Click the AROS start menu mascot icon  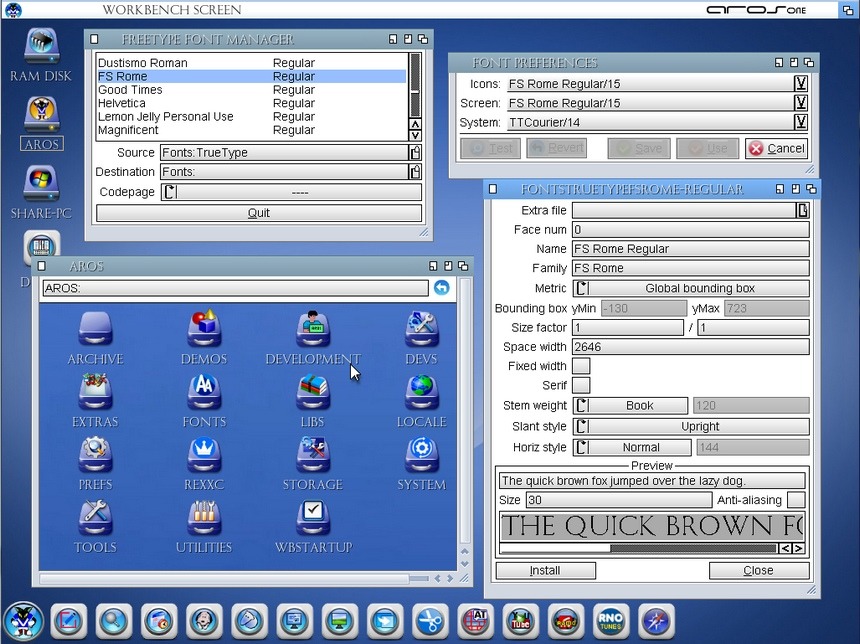pyautogui.click(x=23, y=622)
